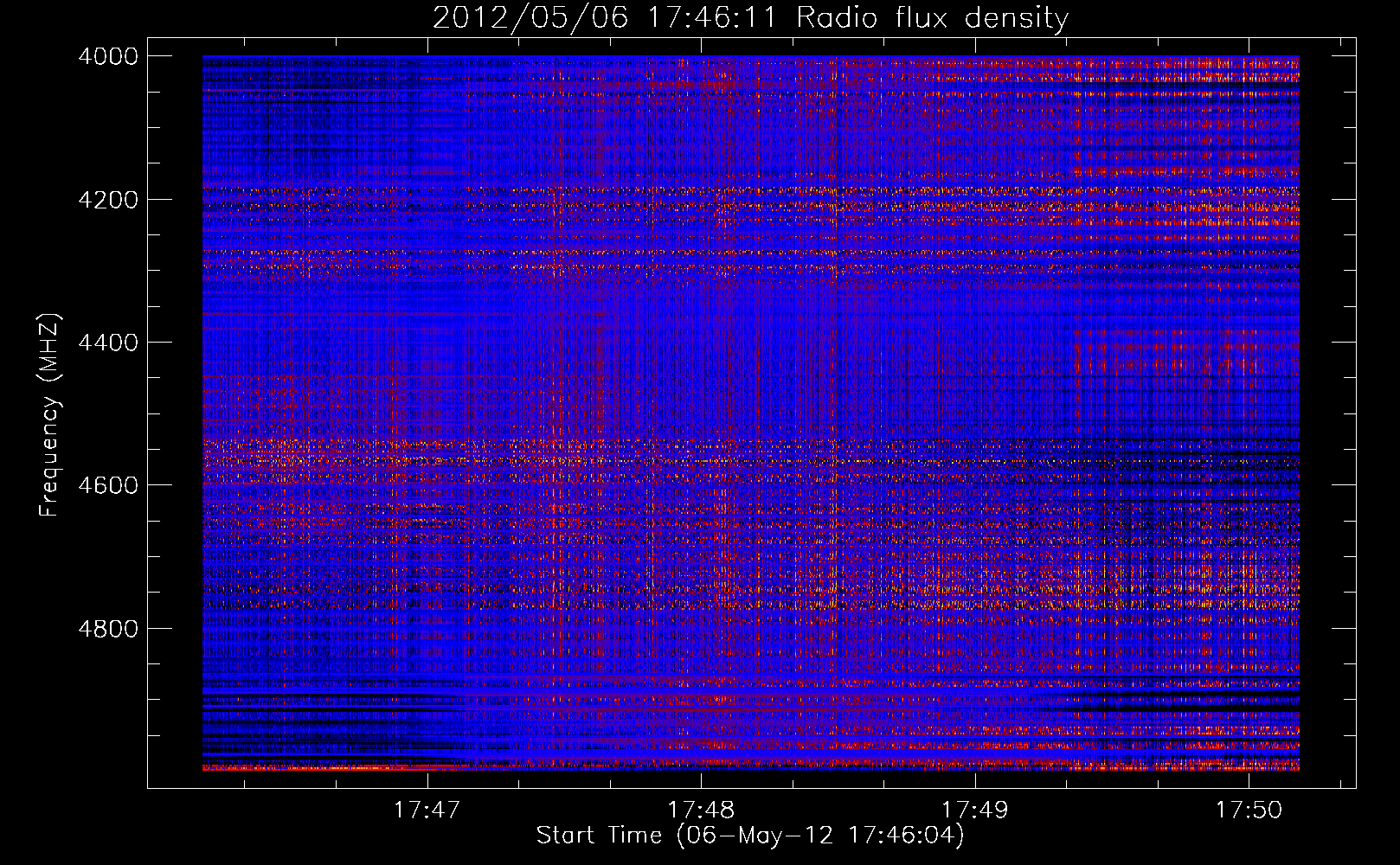Click the 17:49 time axis label
Image resolution: width=1400 pixels, height=865 pixels.
975,810
